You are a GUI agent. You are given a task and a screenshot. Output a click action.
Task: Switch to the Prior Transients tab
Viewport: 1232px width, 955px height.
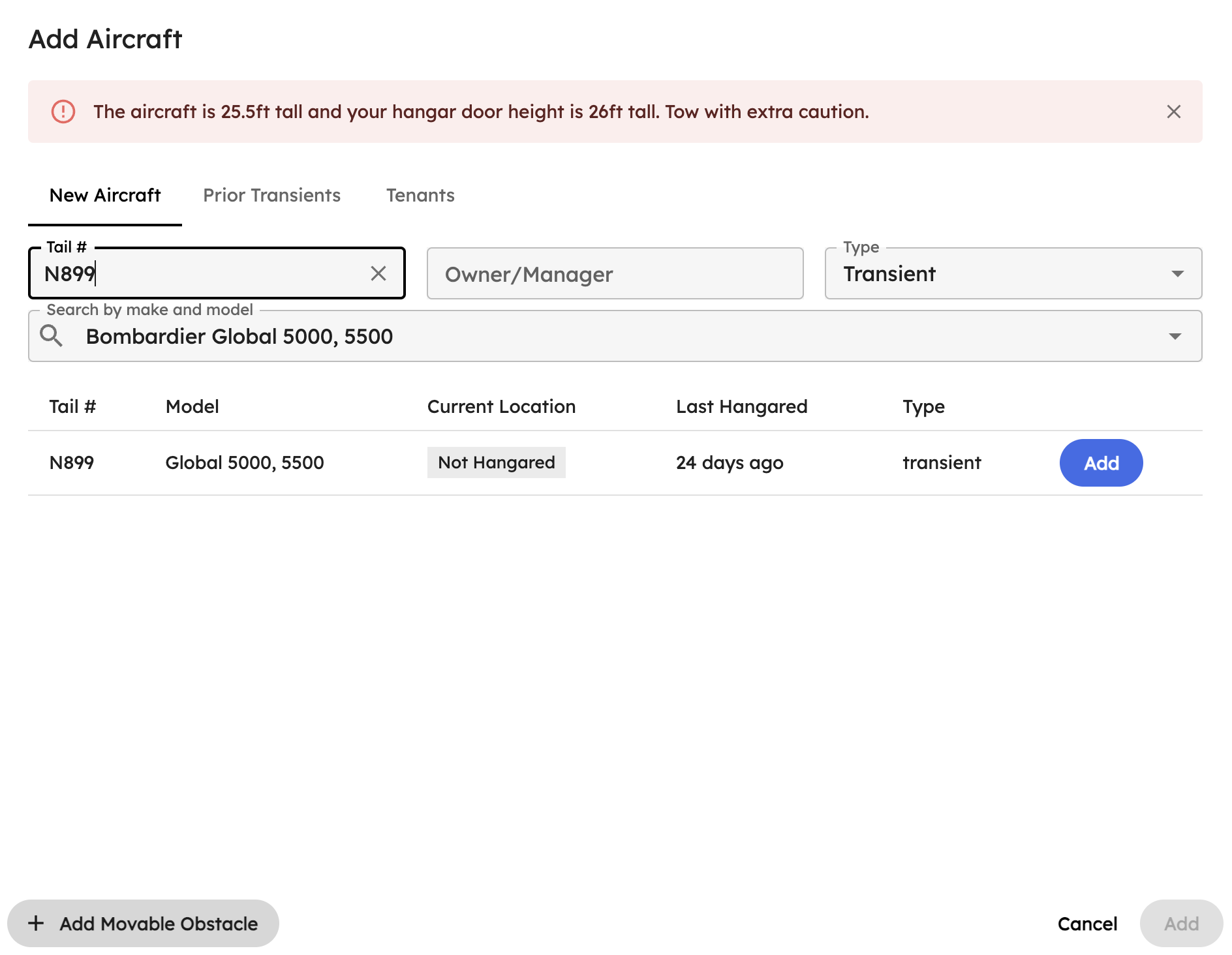[272, 195]
